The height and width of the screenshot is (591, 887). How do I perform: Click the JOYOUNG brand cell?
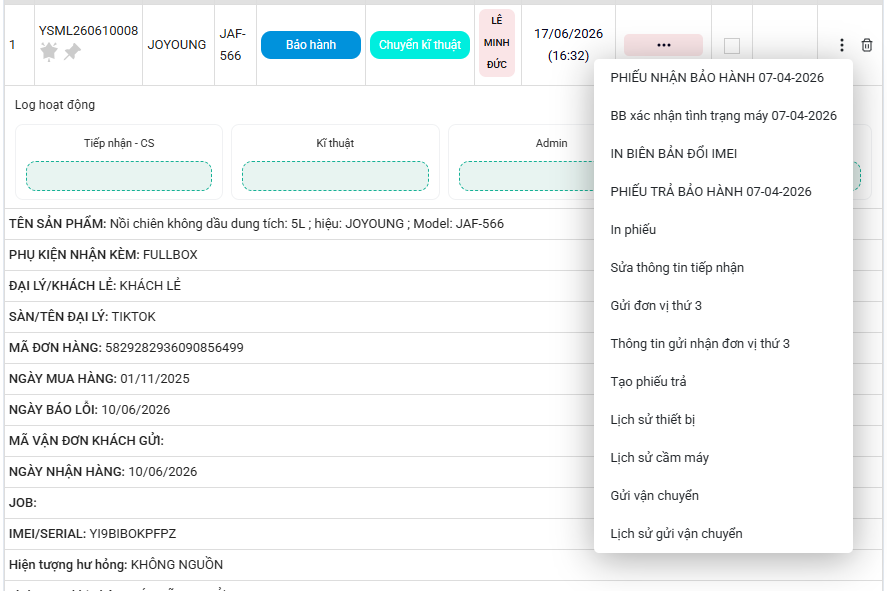[176, 45]
